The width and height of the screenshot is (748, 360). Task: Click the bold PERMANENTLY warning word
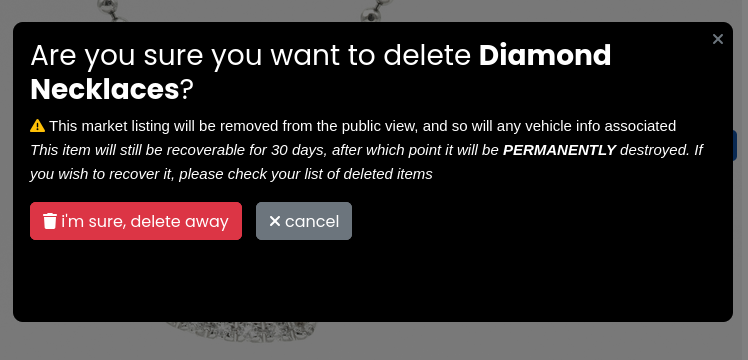tap(560, 150)
